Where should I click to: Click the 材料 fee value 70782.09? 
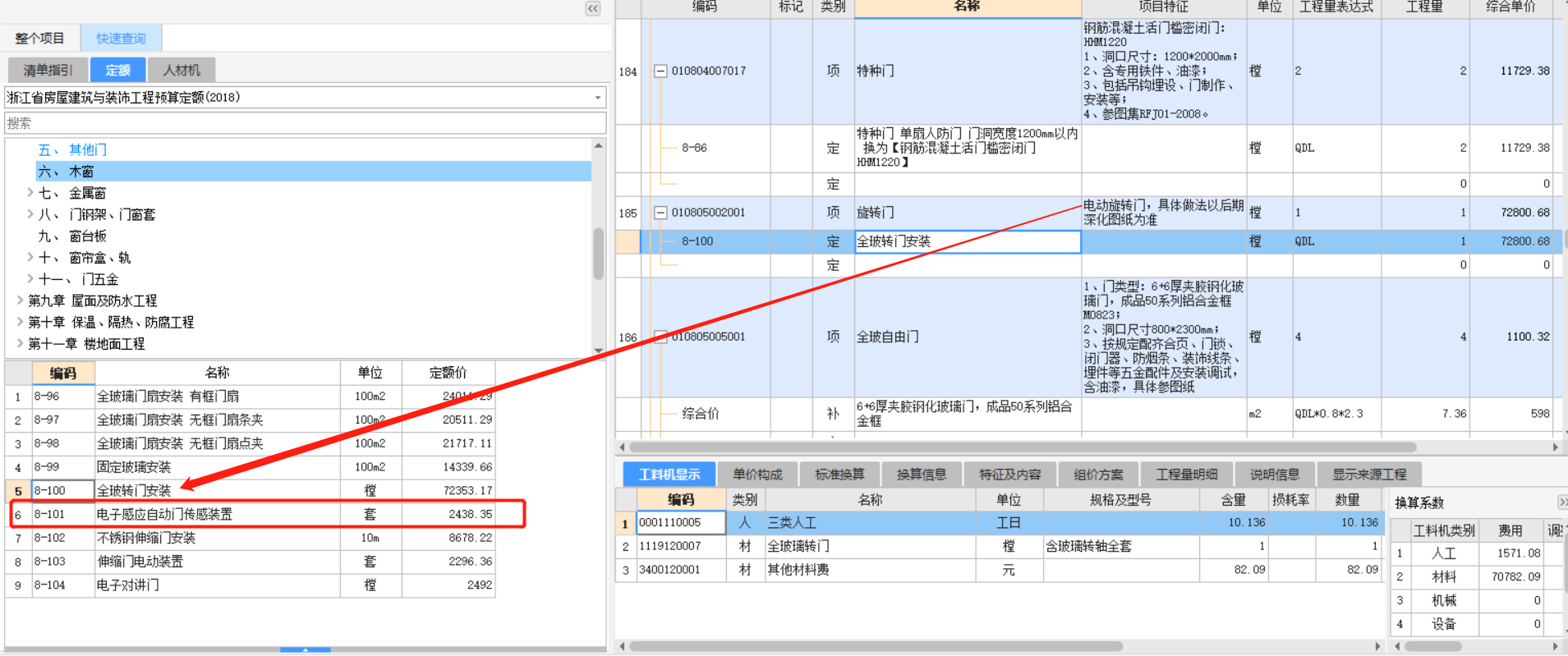[1511, 577]
